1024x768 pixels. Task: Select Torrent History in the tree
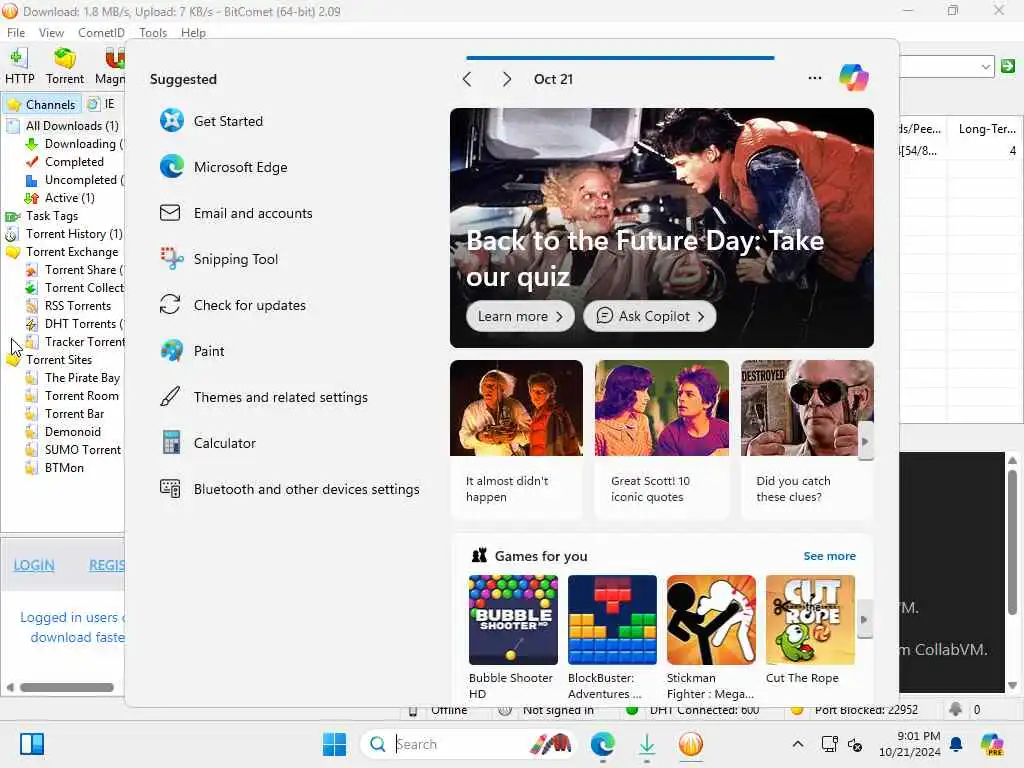click(x=74, y=234)
